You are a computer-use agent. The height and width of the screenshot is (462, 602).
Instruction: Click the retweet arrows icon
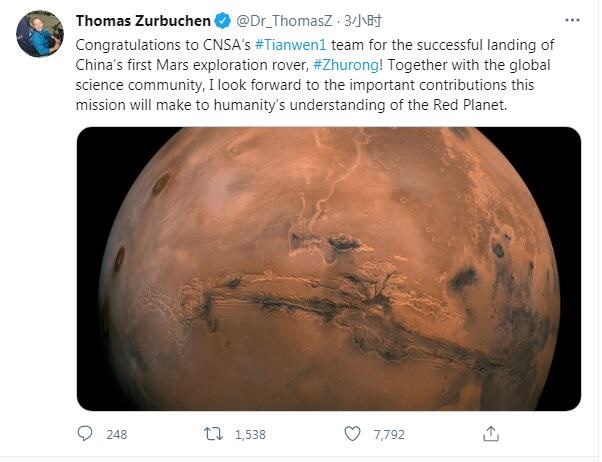click(212, 434)
